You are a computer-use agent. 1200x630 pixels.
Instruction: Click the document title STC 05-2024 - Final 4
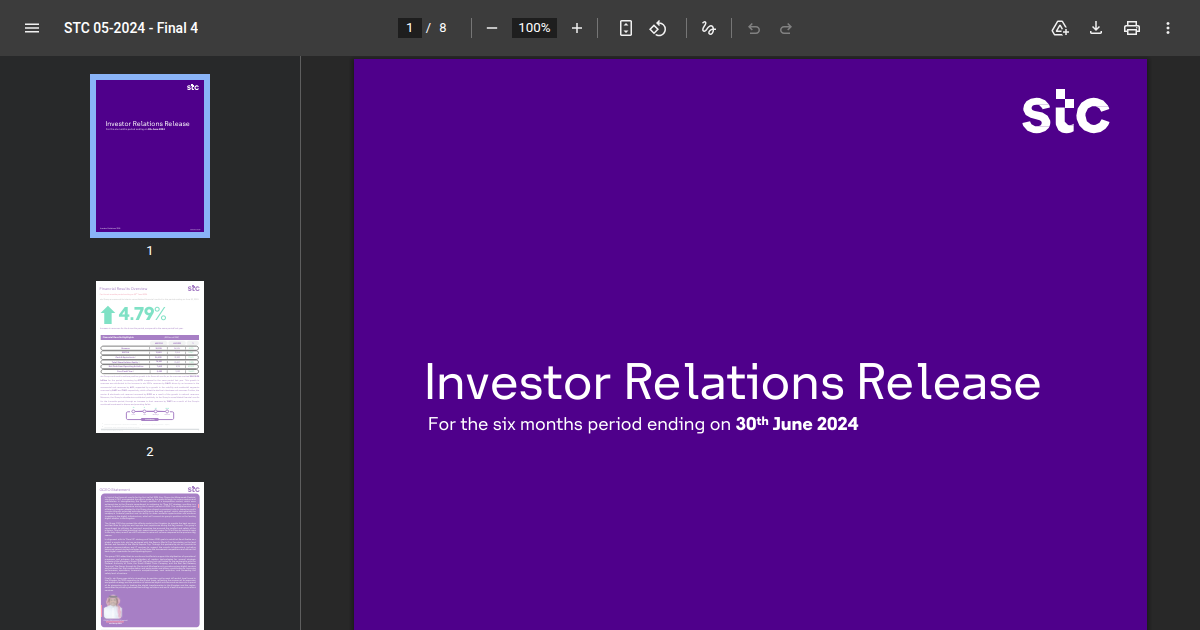tap(131, 28)
